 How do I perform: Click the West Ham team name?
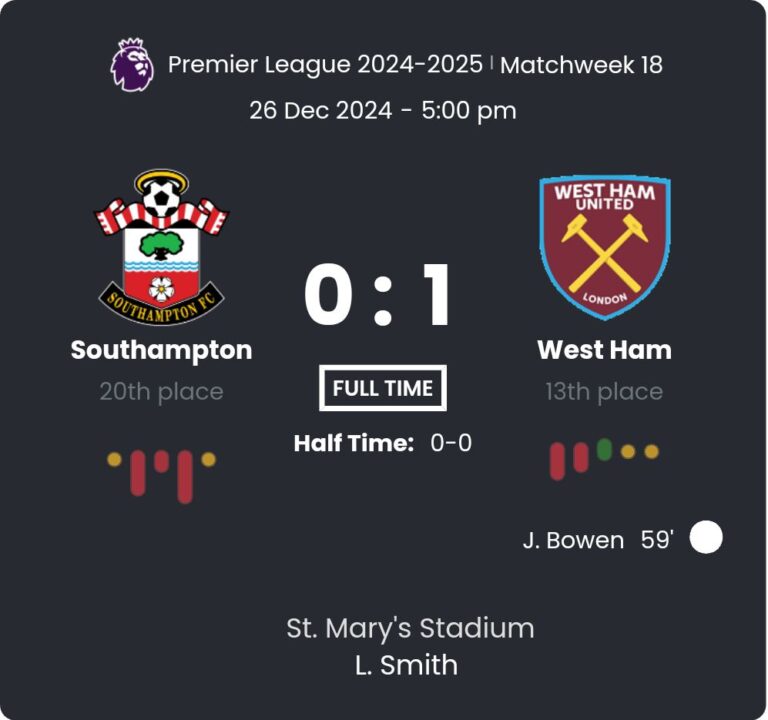tap(604, 350)
